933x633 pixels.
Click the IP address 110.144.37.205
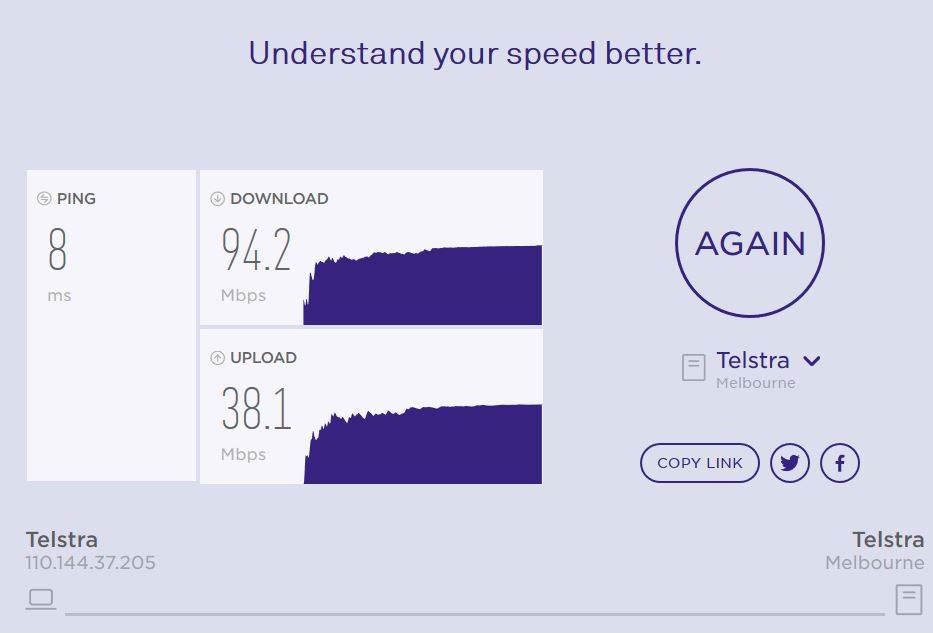91,563
